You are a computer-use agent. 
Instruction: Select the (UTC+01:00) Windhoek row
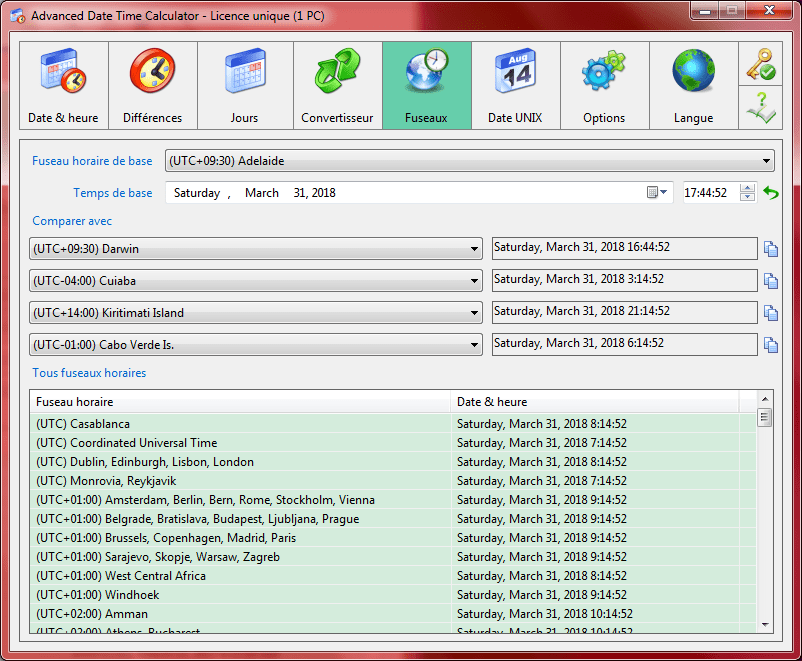tap(393, 594)
